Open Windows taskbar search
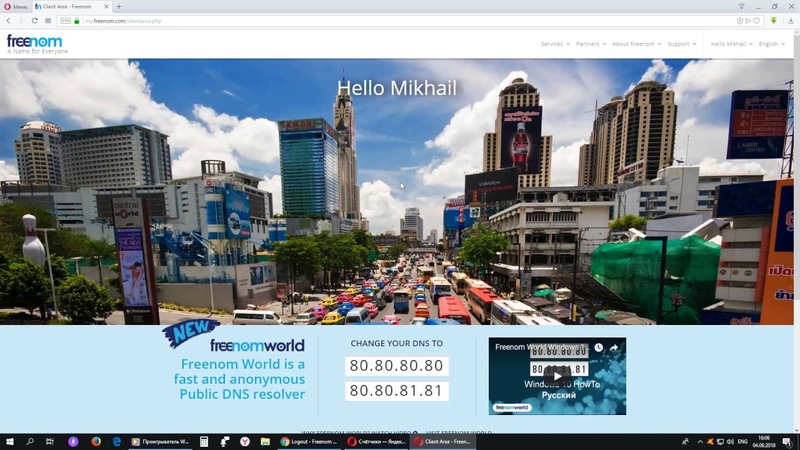This screenshot has width=800, height=450. 30,442
